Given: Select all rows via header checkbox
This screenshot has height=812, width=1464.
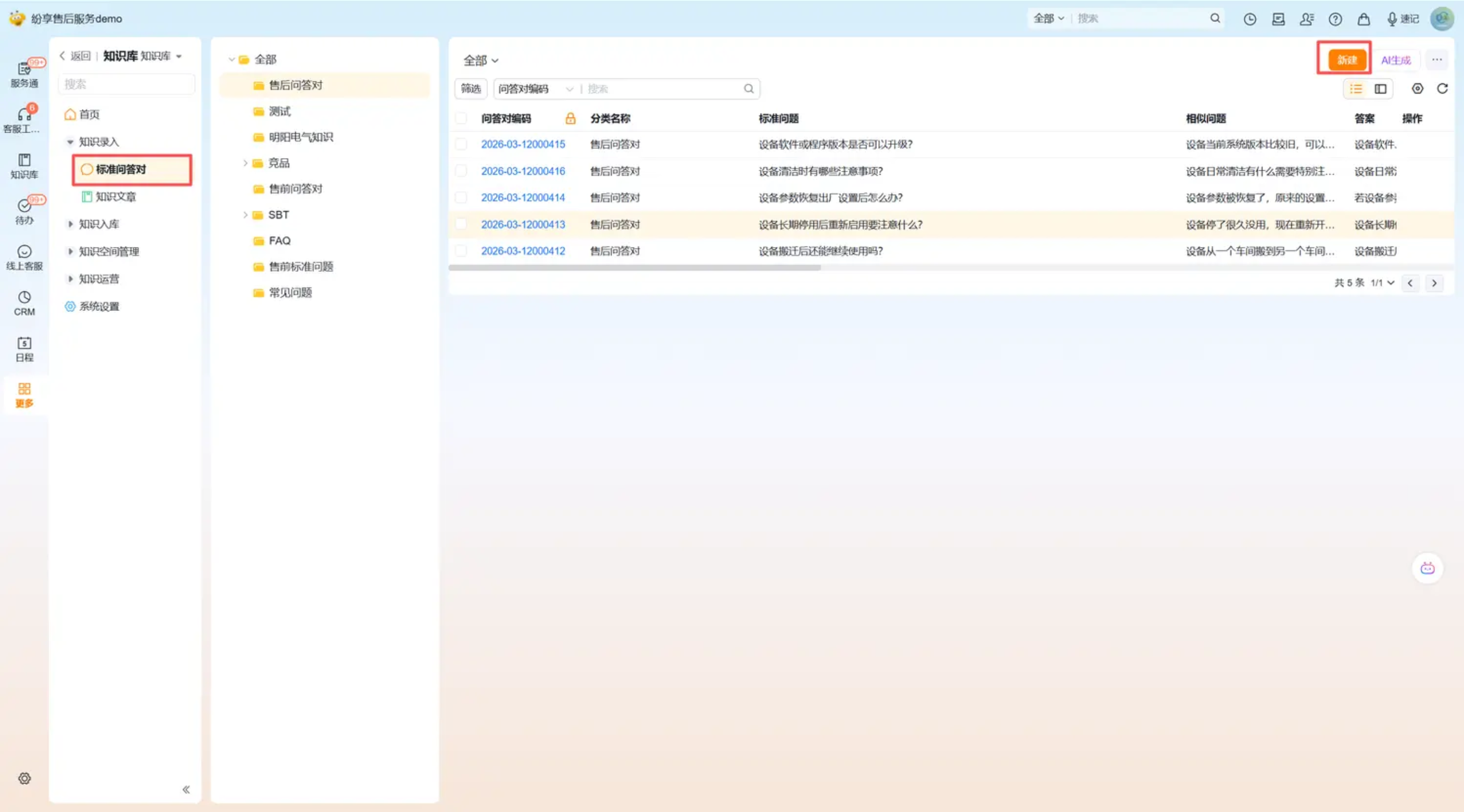Looking at the screenshot, I should coord(461,118).
